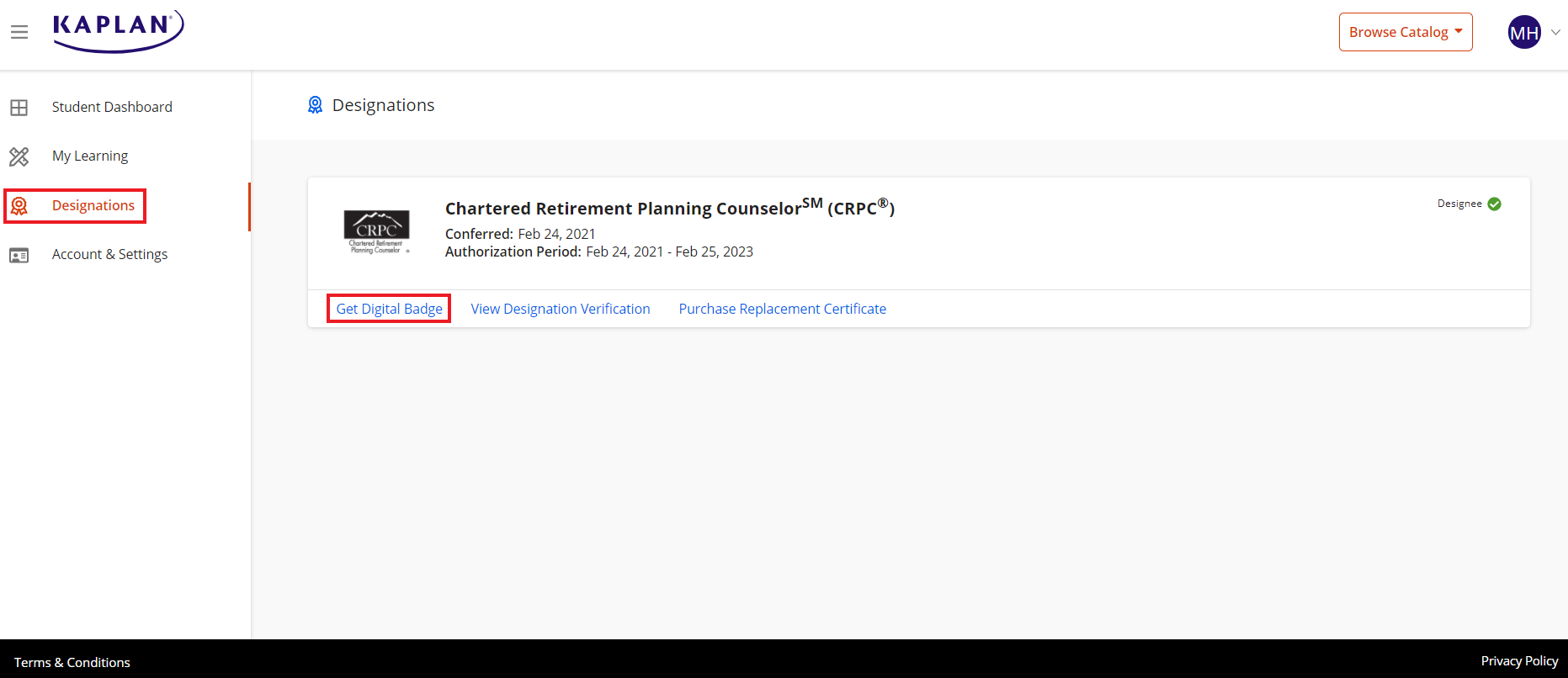Click the hamburger menu icon
Image resolution: width=1568 pixels, height=678 pixels.
[19, 32]
